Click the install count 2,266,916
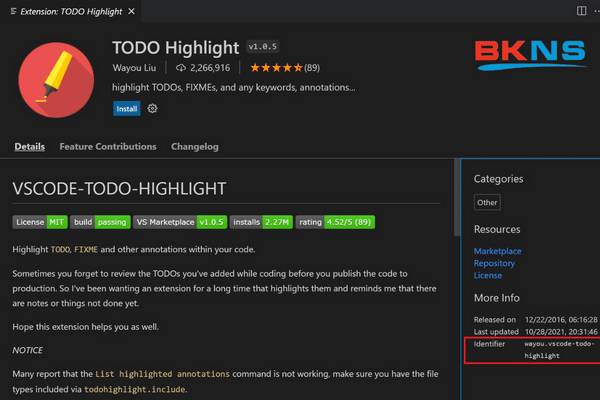The width and height of the screenshot is (600, 400). coord(210,68)
